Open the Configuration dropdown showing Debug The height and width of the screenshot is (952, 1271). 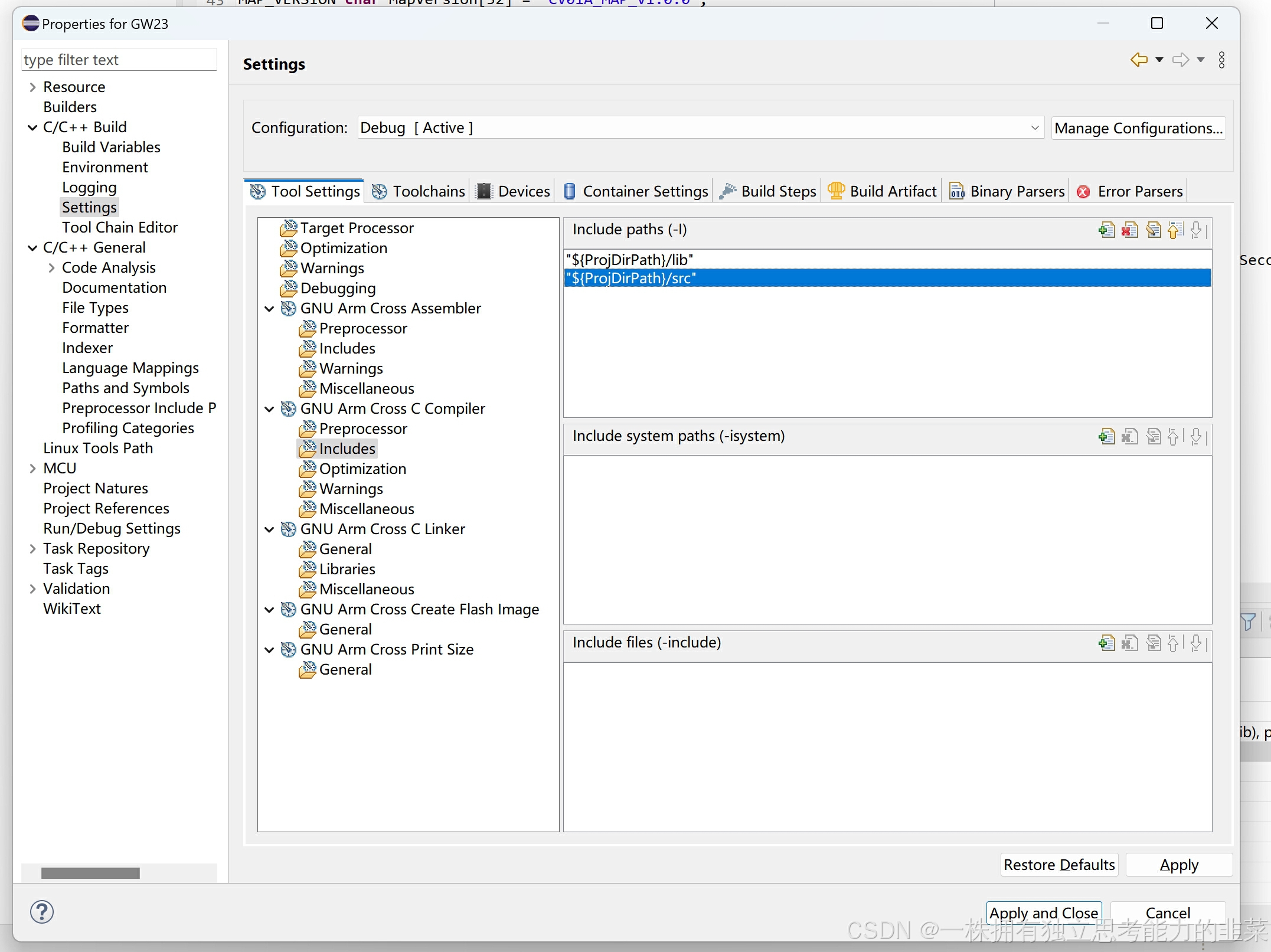point(1035,127)
